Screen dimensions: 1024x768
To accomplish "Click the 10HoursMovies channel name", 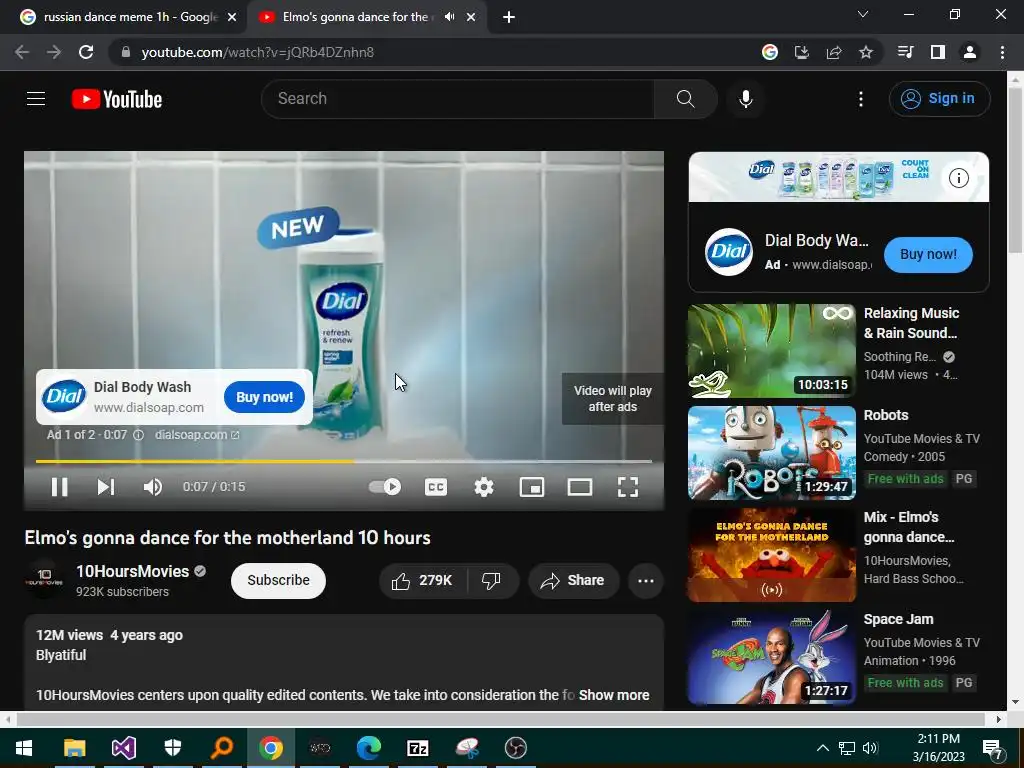I will [x=133, y=571].
